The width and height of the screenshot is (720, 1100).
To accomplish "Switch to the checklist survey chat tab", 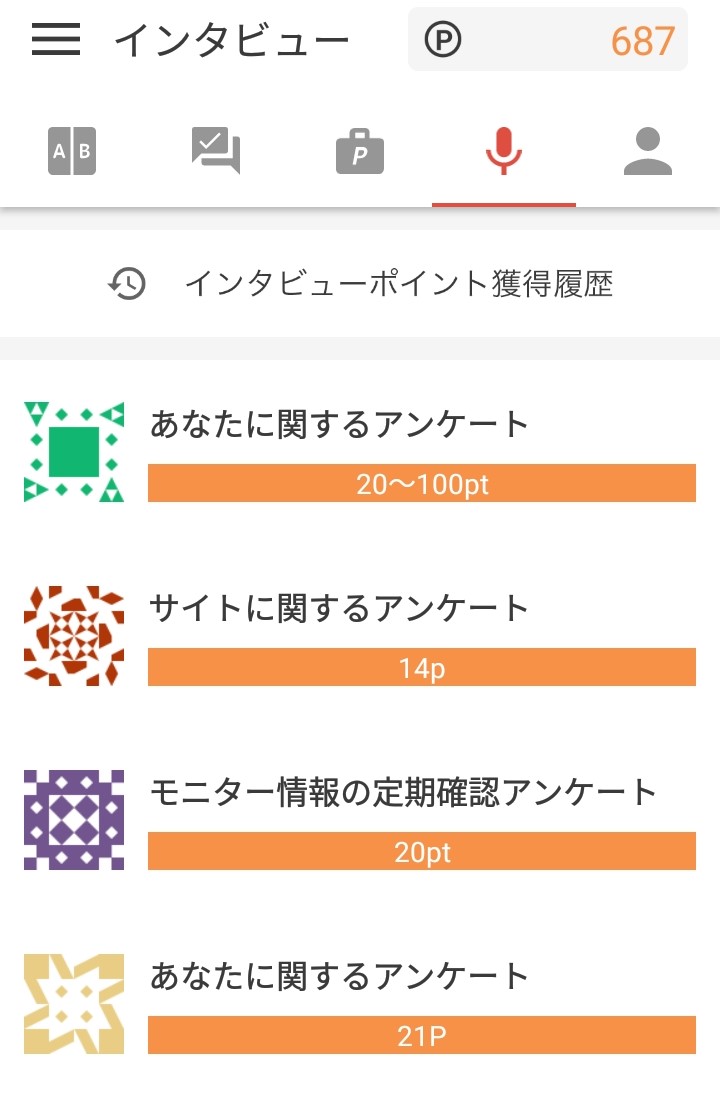I will [x=216, y=152].
